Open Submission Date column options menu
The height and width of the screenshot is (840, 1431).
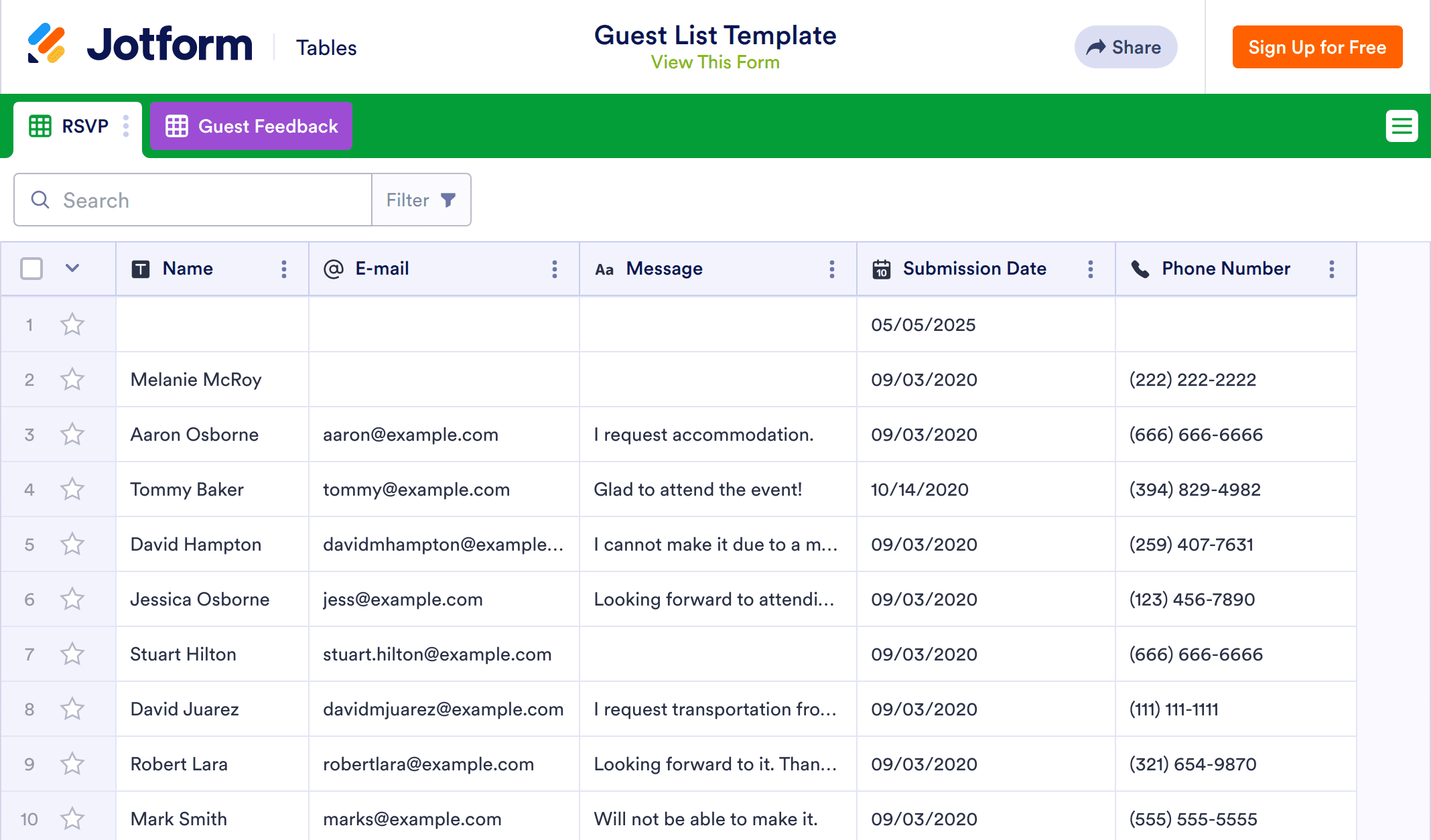point(1091,269)
